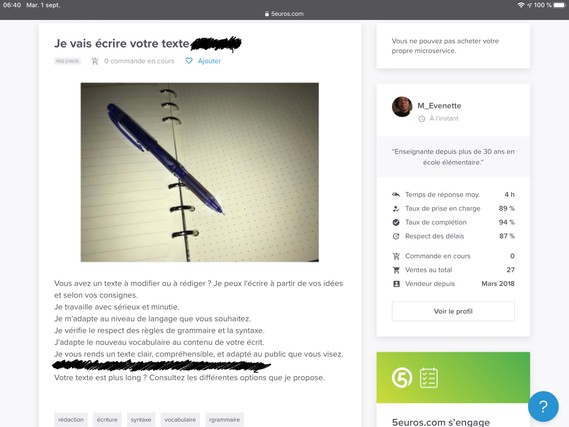This screenshot has height=427, width=569.
Task: Click the cart icon beside Ventes au total
Action: click(396, 270)
